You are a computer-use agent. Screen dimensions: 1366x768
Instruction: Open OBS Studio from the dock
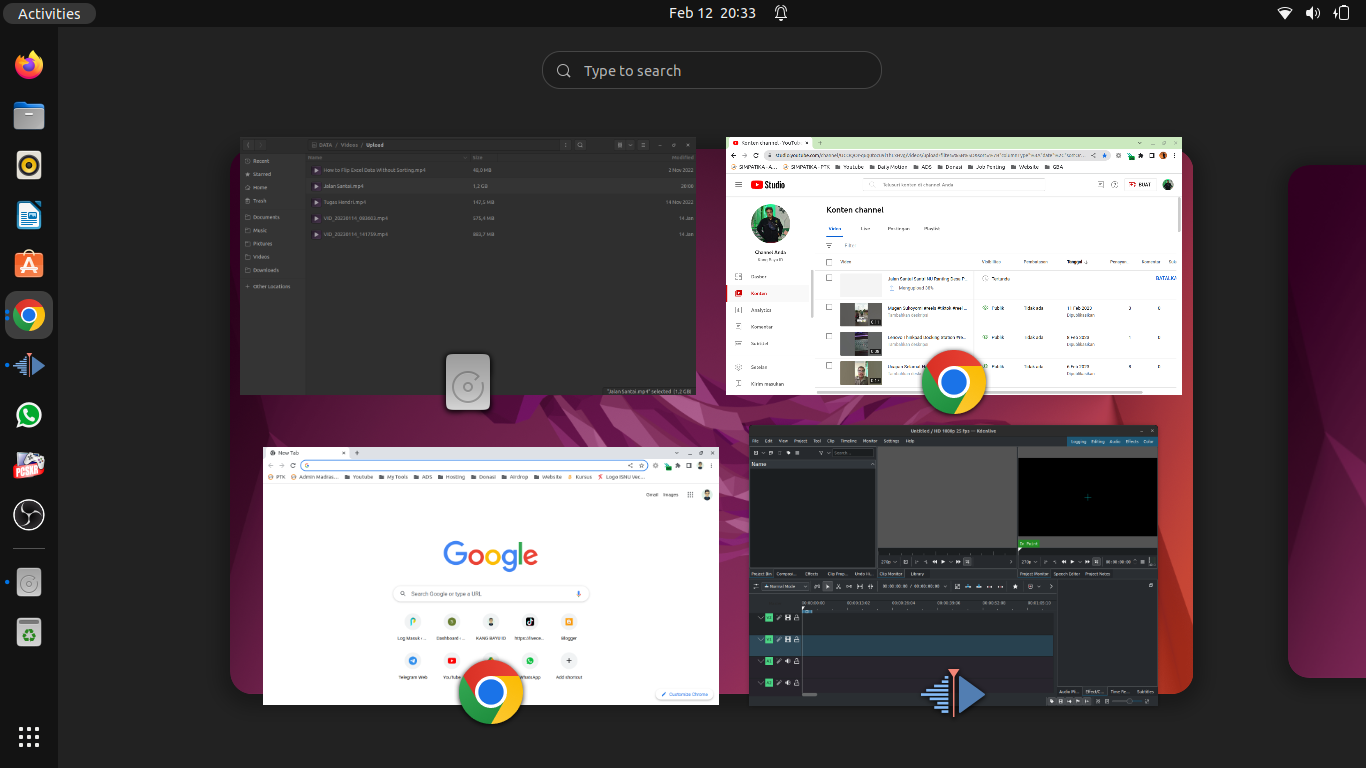point(29,515)
